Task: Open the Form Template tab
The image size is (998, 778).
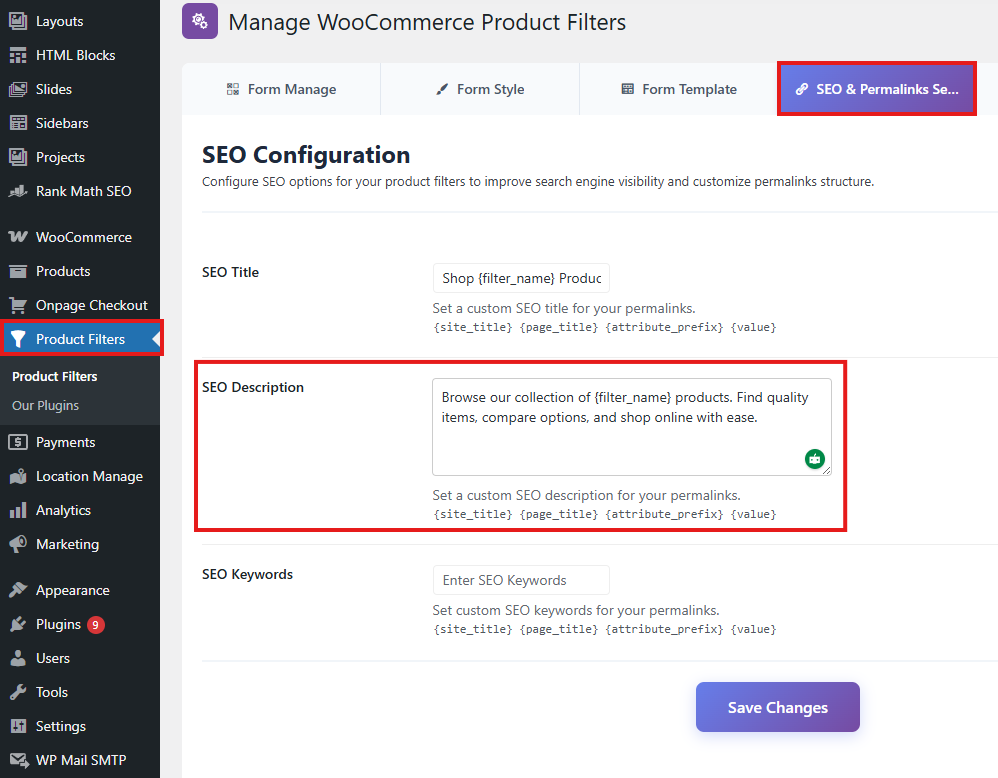Action: pos(678,89)
